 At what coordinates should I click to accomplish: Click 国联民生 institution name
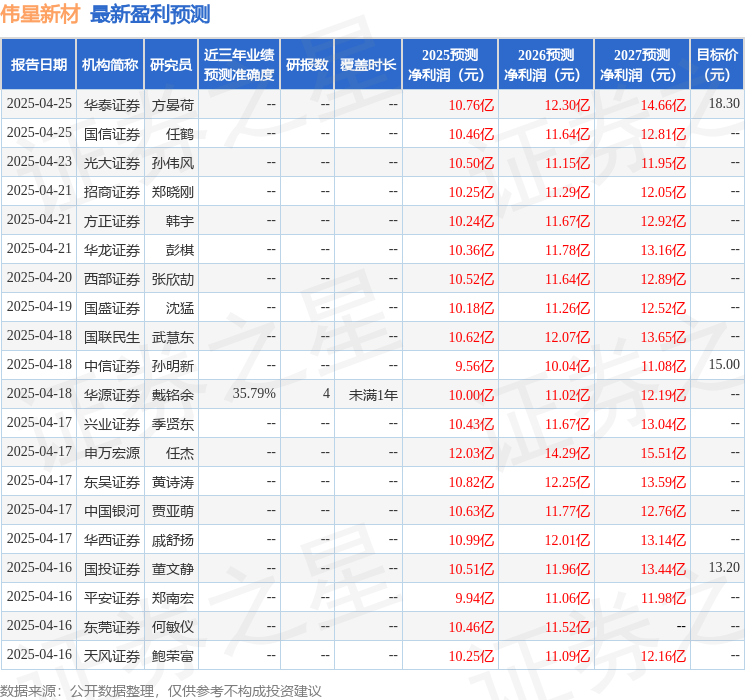112,336
